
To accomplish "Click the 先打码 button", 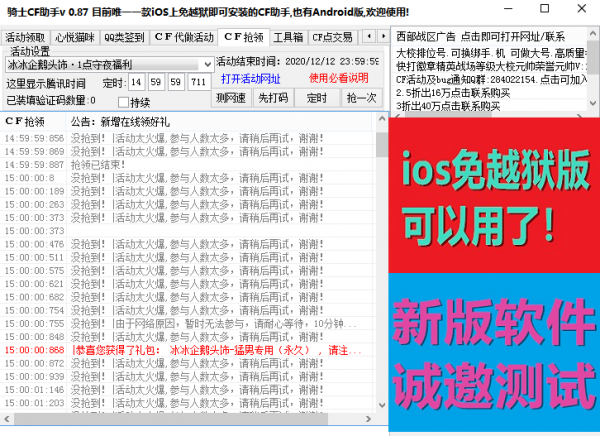I will pos(273,98).
